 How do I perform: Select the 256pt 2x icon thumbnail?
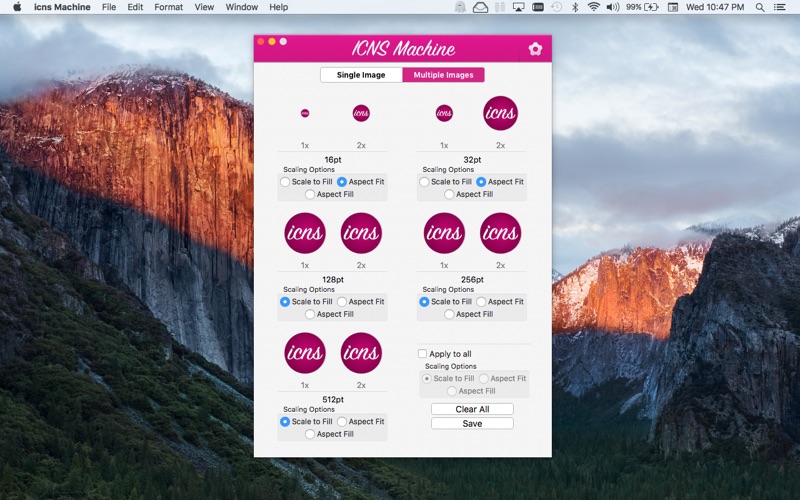click(x=501, y=233)
